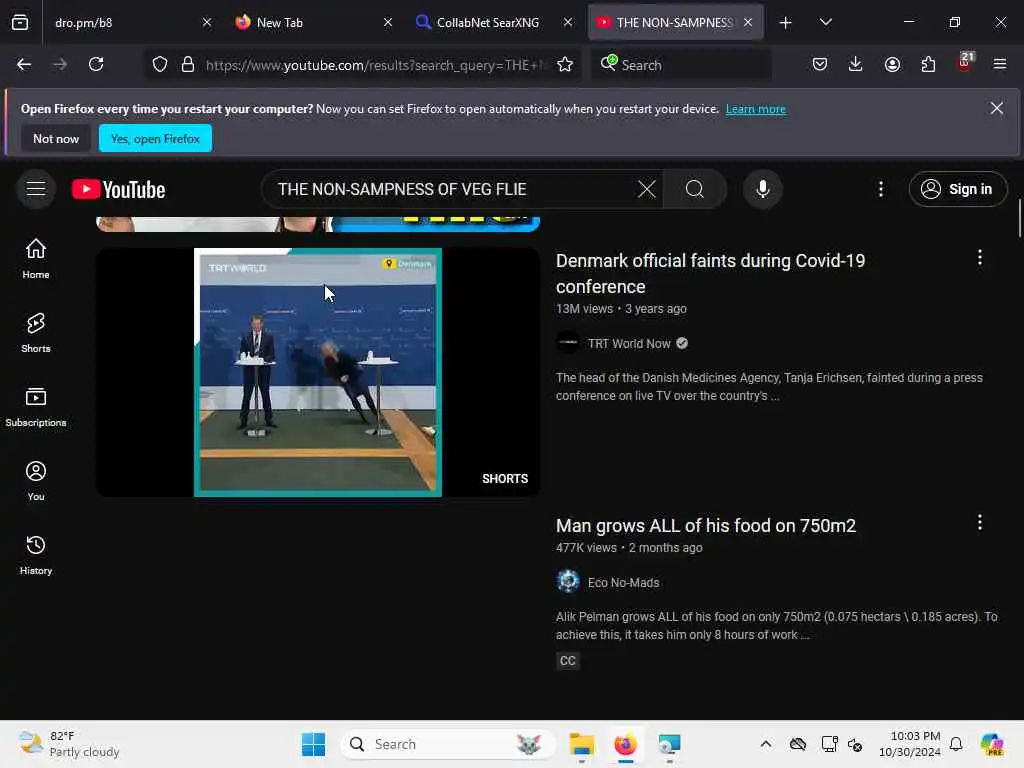View site security lock information

tap(188, 65)
